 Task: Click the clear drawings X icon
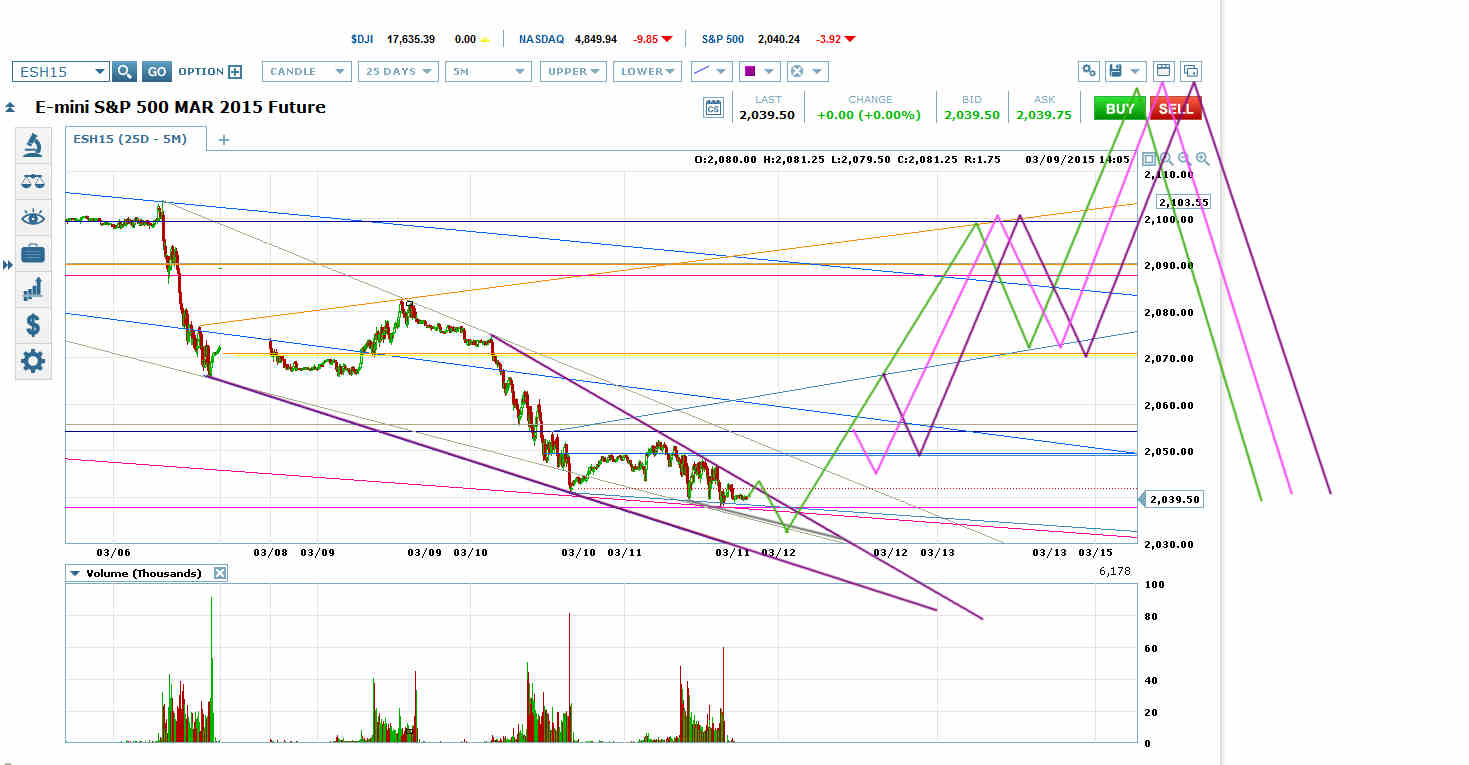797,71
